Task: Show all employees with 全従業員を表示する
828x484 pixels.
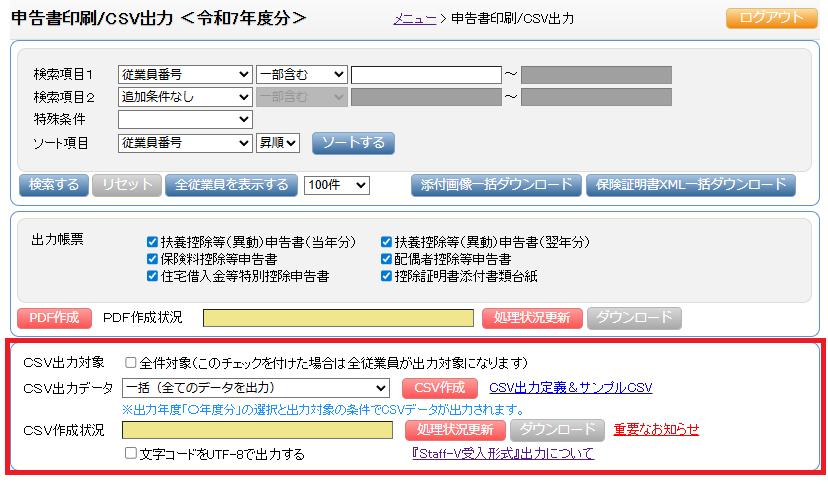Action: click(231, 185)
